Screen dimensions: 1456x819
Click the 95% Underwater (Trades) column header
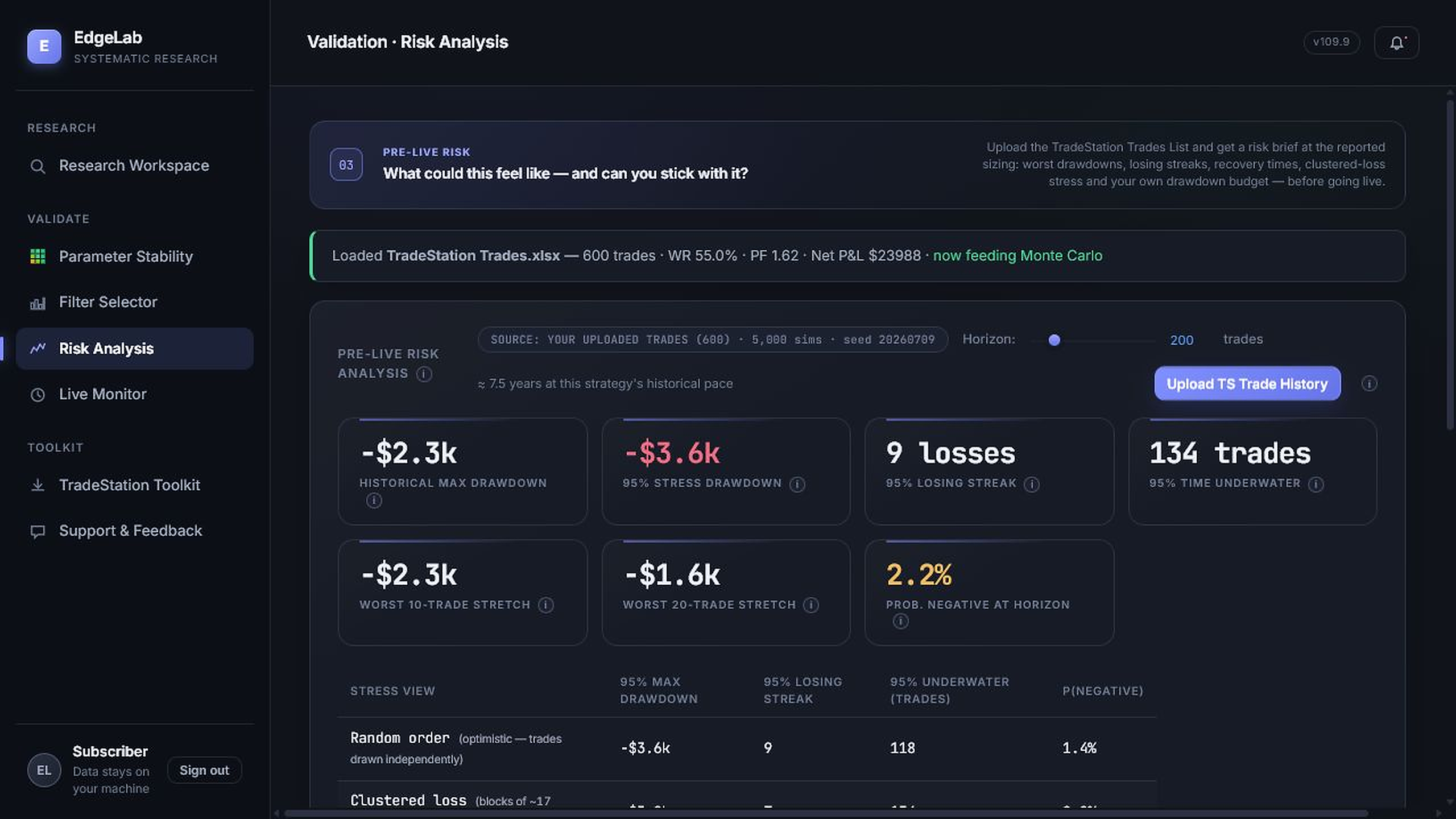pos(949,690)
